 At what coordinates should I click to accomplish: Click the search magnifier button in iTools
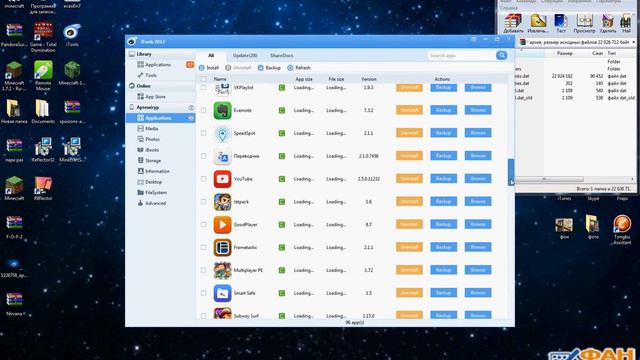point(502,56)
